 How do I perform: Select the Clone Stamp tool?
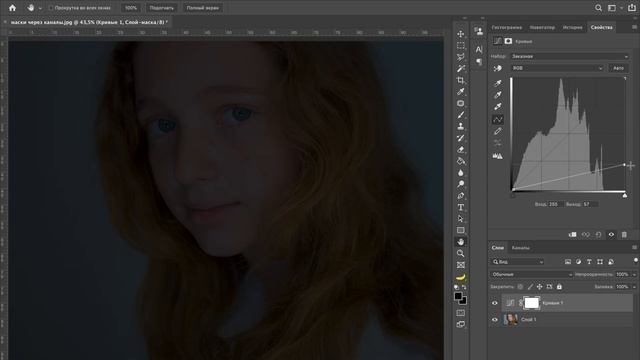coord(460,127)
